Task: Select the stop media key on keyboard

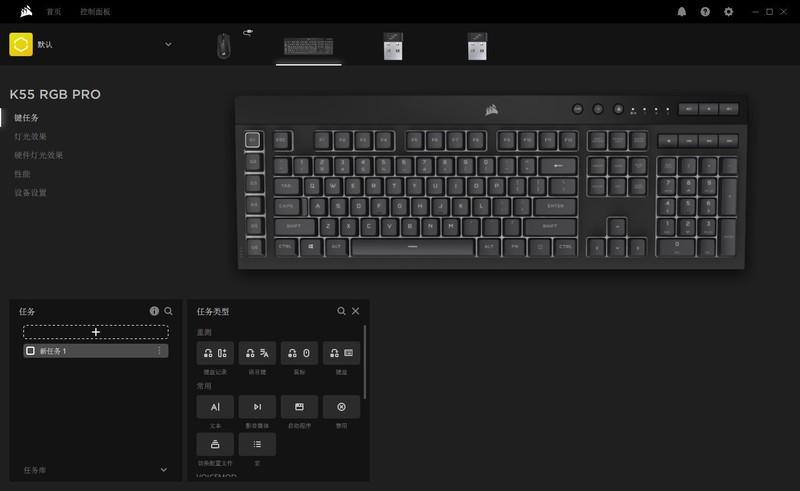Action: pyautogui.click(x=668, y=140)
